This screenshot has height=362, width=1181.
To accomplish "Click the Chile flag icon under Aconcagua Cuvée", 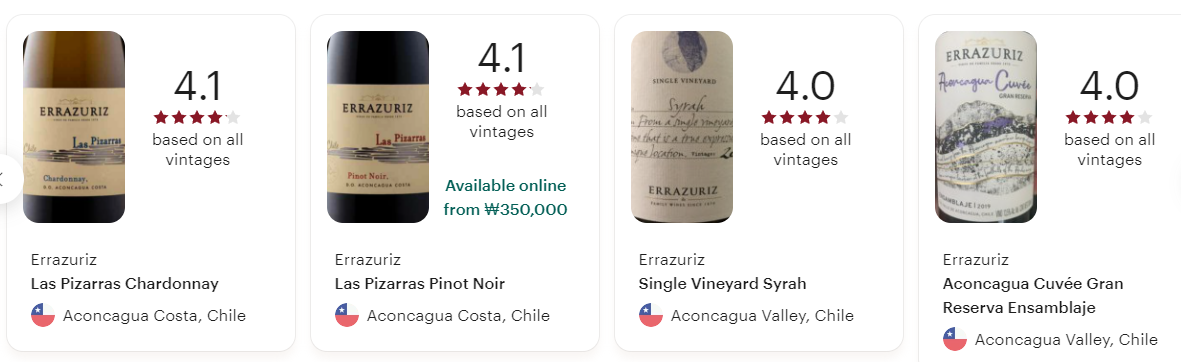I will point(954,339).
